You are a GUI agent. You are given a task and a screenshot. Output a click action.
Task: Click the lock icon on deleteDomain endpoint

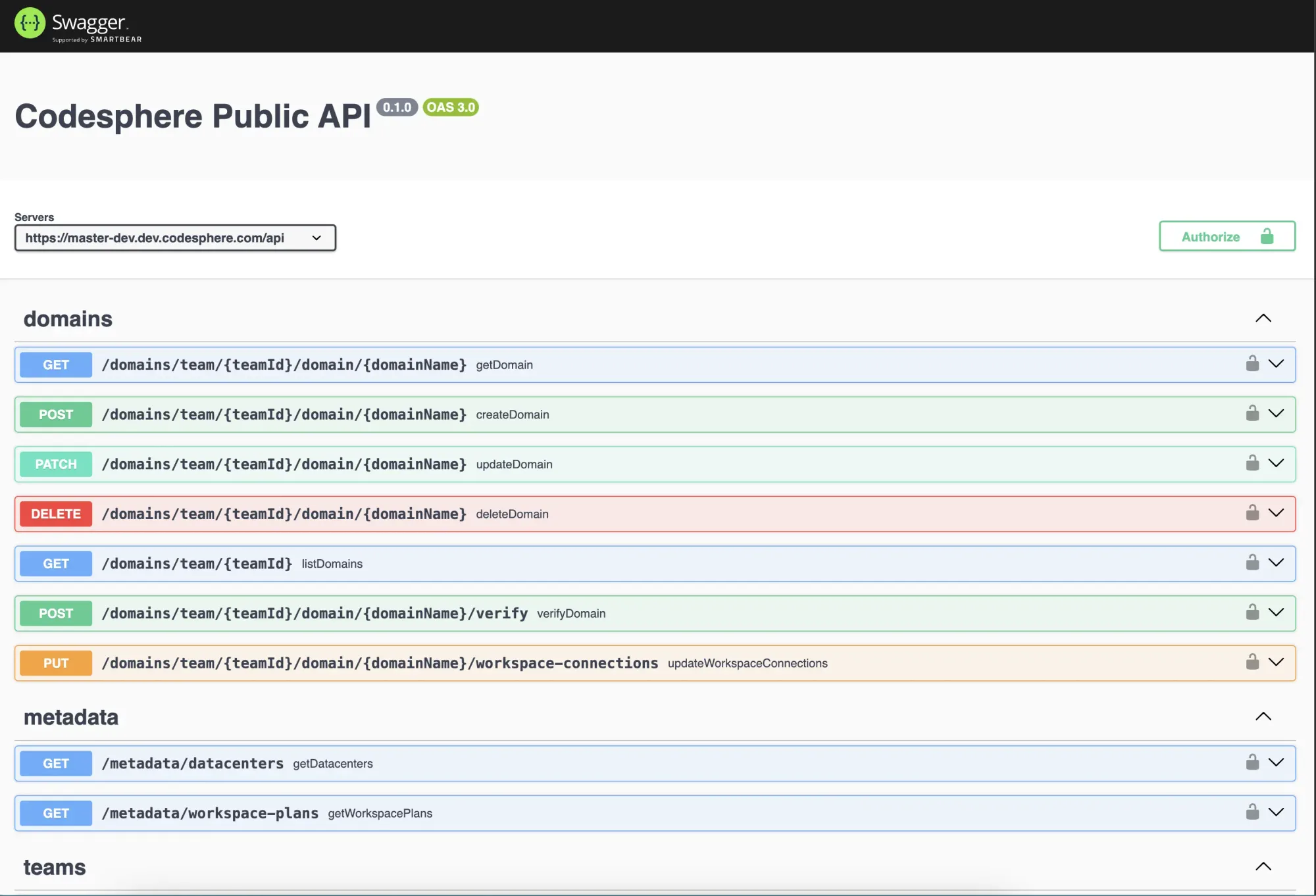coord(1250,513)
